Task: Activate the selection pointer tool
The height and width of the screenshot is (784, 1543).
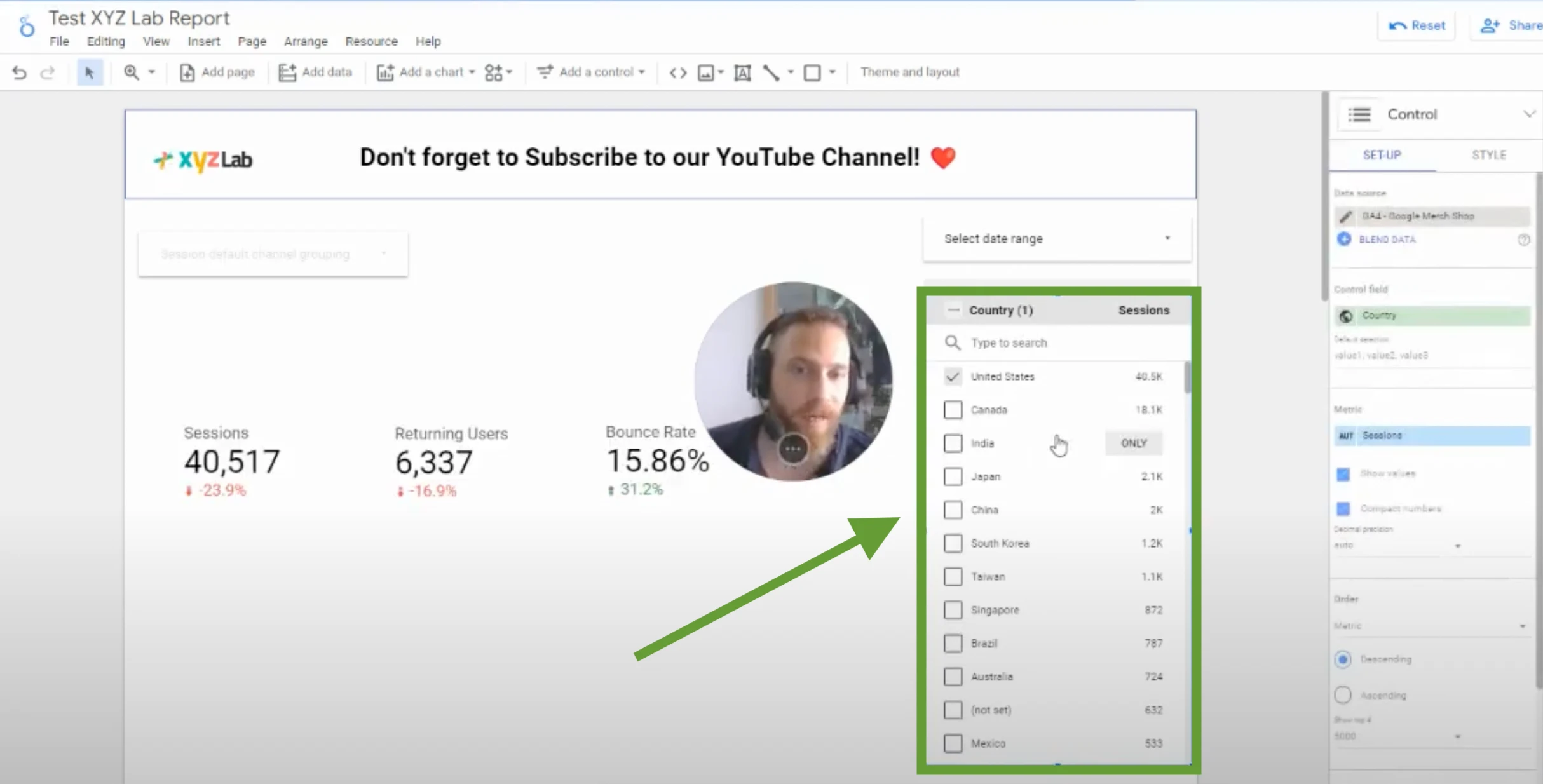Action: point(89,72)
